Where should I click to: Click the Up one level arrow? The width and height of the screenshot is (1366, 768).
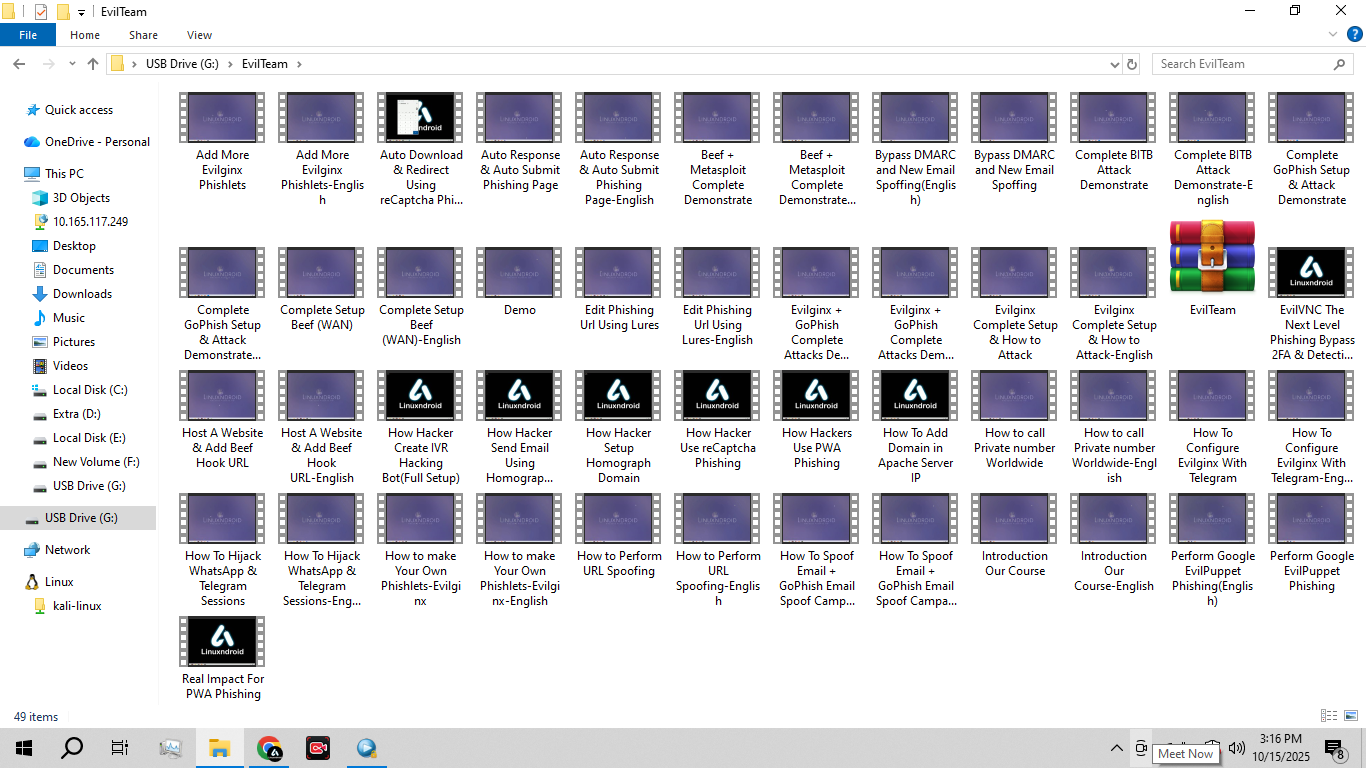pos(93,64)
